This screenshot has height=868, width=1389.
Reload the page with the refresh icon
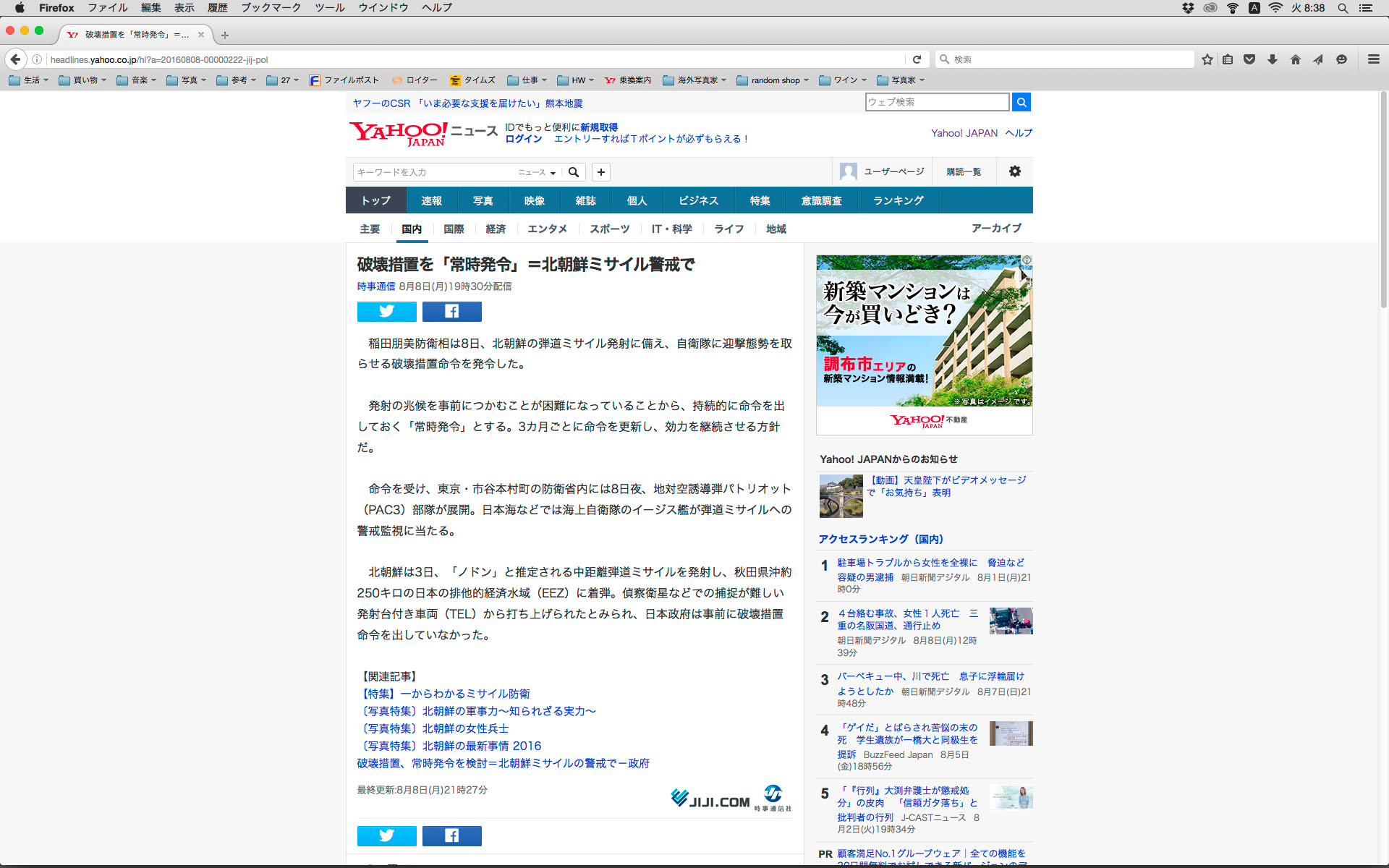[917, 59]
